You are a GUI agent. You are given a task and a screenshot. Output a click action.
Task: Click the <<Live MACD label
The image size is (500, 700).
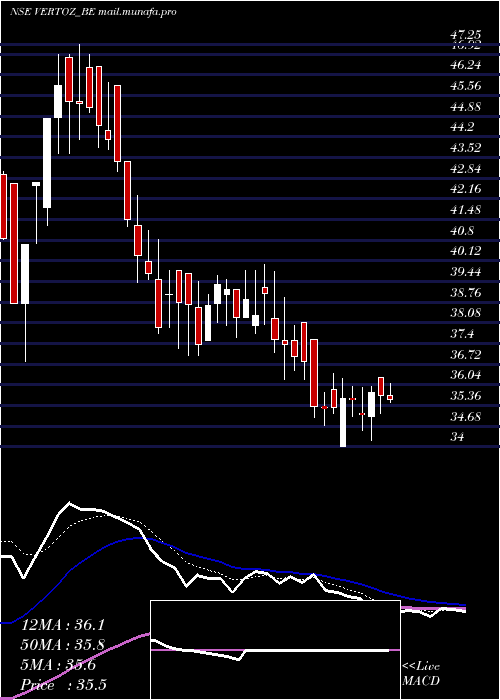(421, 674)
